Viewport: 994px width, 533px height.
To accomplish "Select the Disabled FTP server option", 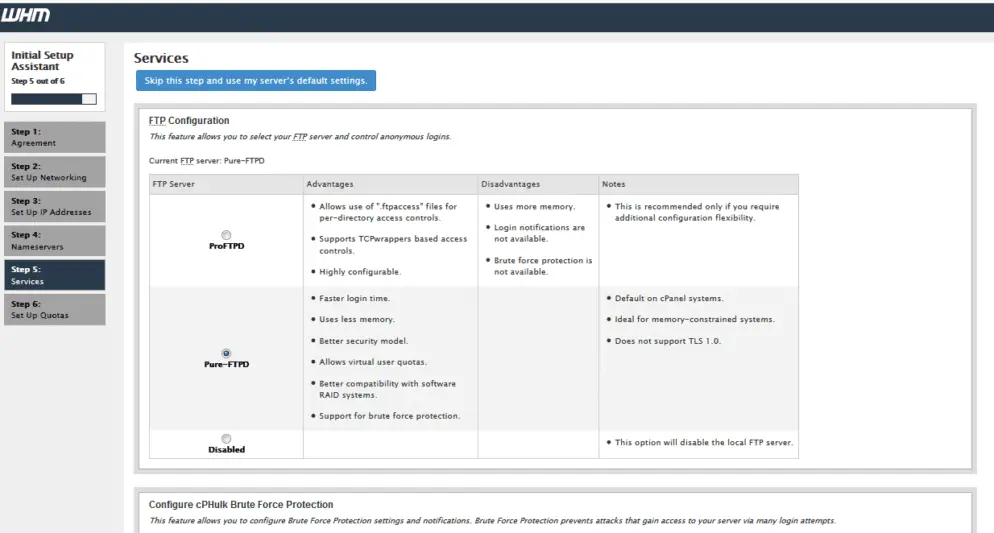I will [226, 439].
